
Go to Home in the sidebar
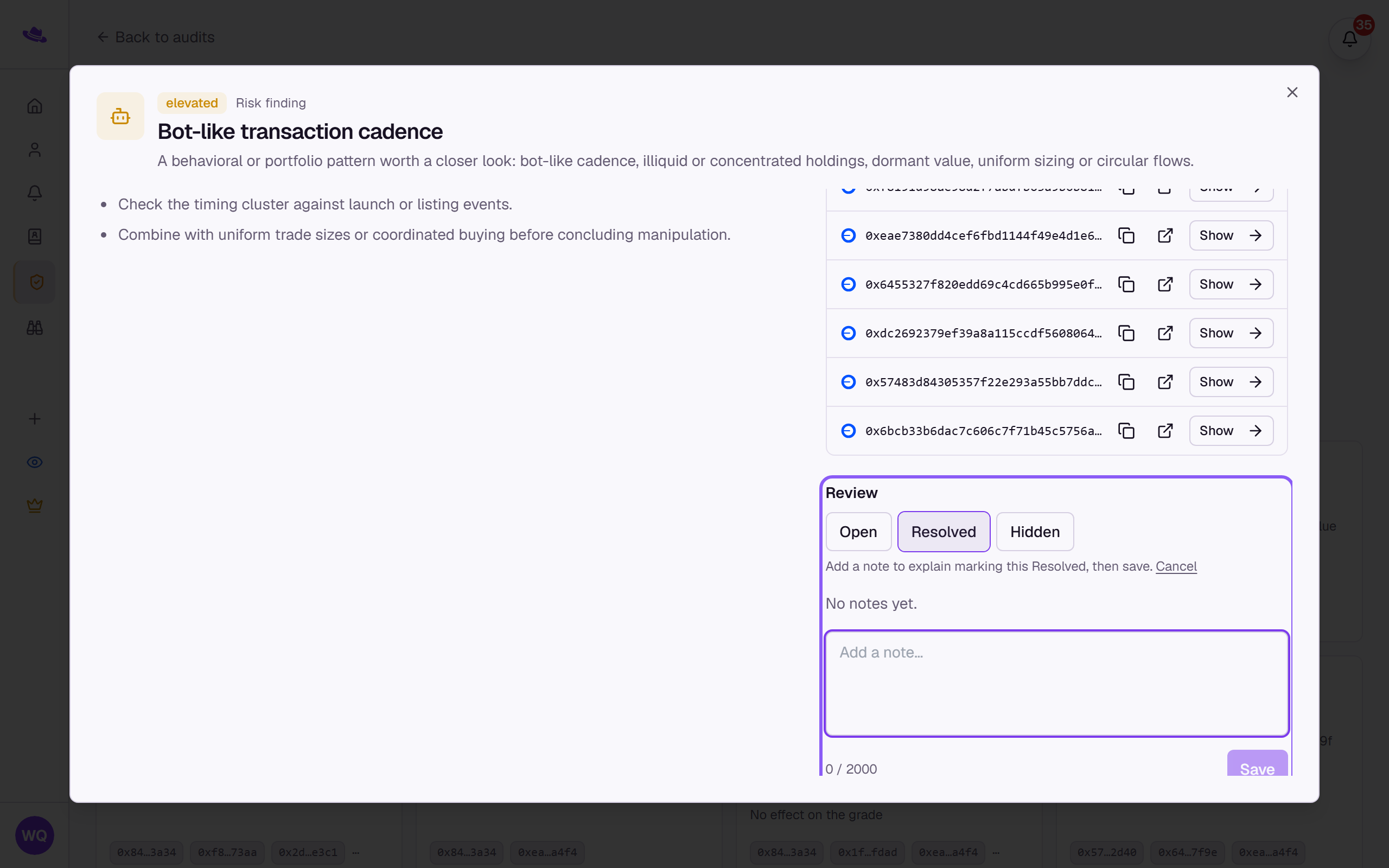34,106
